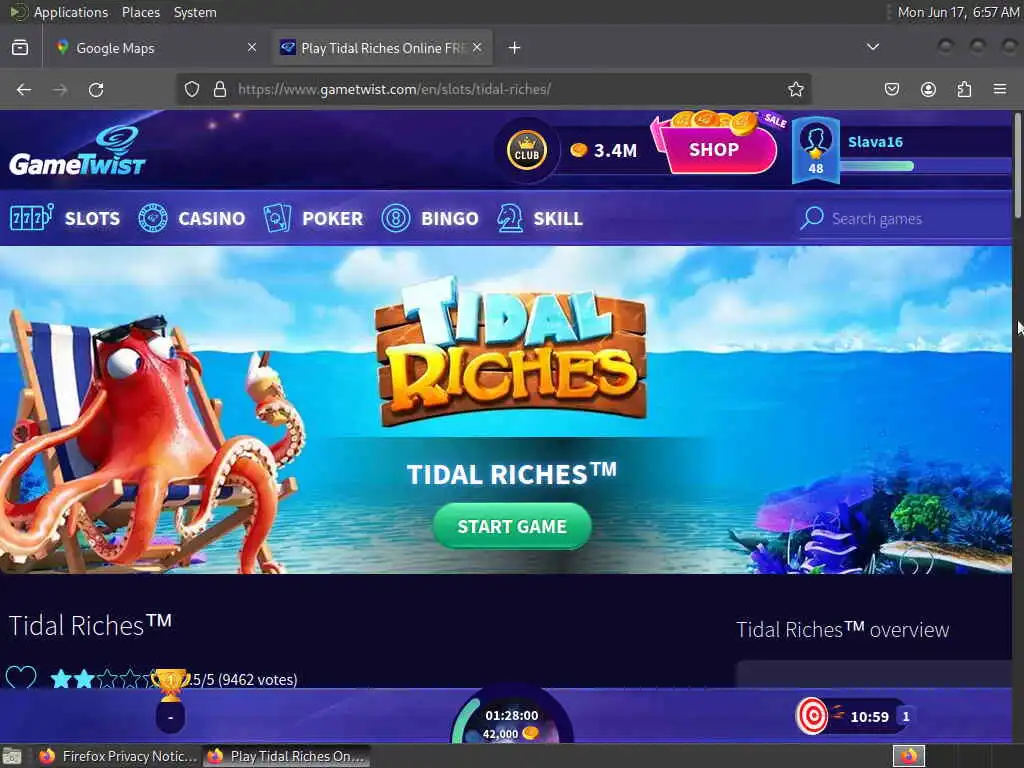
Task: Click the level progress bar under Slava16
Action: click(925, 166)
